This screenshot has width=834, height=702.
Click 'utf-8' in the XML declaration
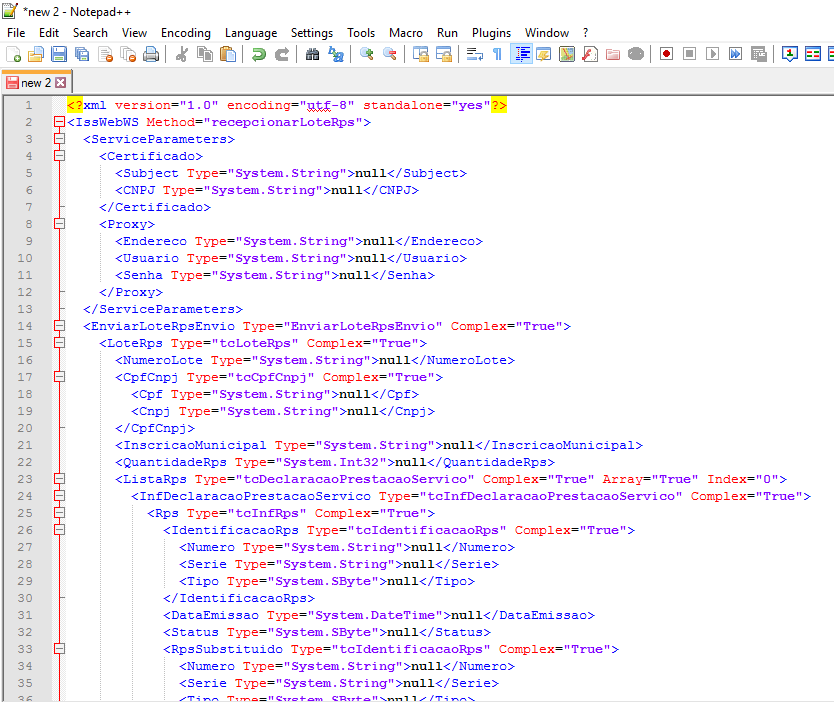(327, 105)
